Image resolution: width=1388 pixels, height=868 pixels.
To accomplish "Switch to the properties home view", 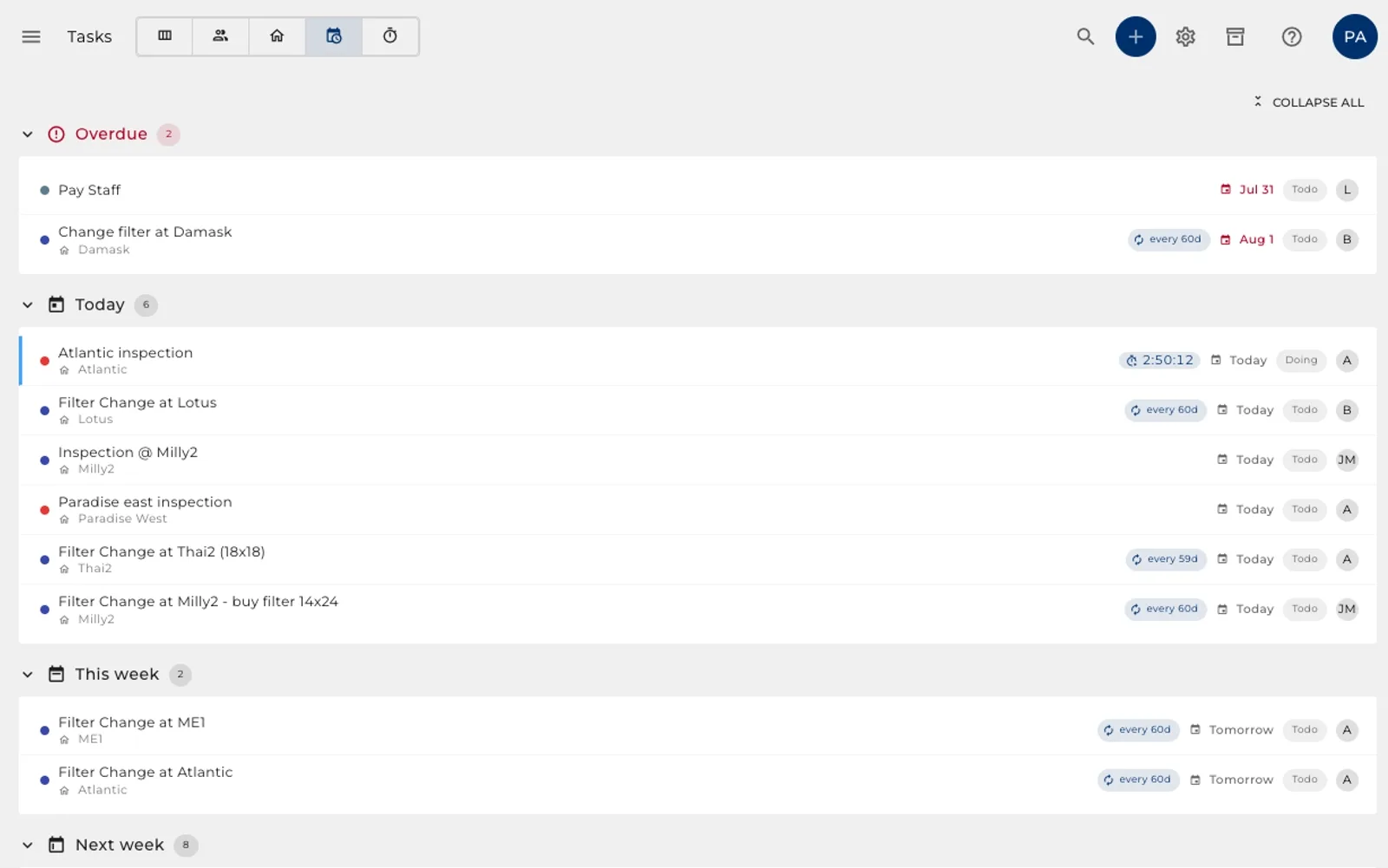I will coord(277,36).
